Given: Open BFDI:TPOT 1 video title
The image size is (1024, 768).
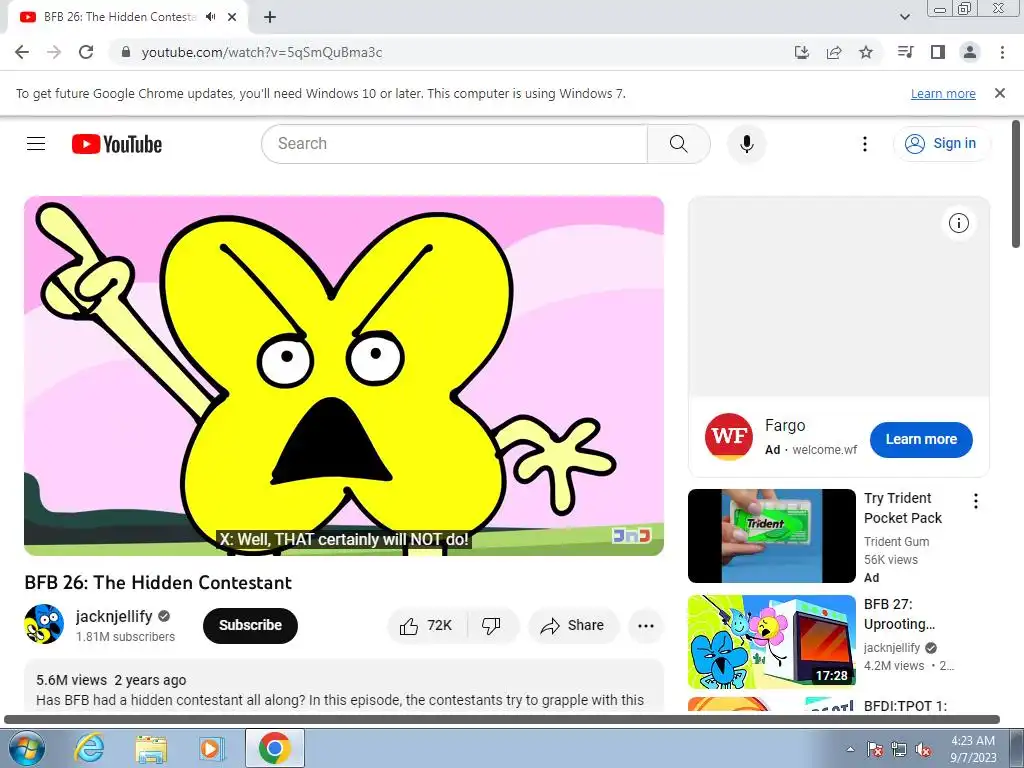Looking at the screenshot, I should [905, 706].
